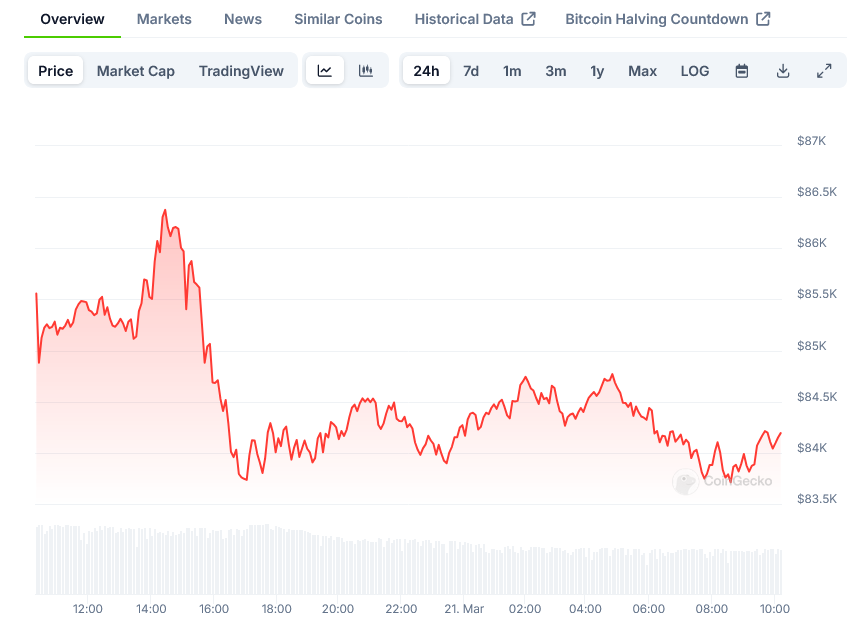The height and width of the screenshot is (626, 847).
Task: Select the Price toggle
Action: point(56,71)
